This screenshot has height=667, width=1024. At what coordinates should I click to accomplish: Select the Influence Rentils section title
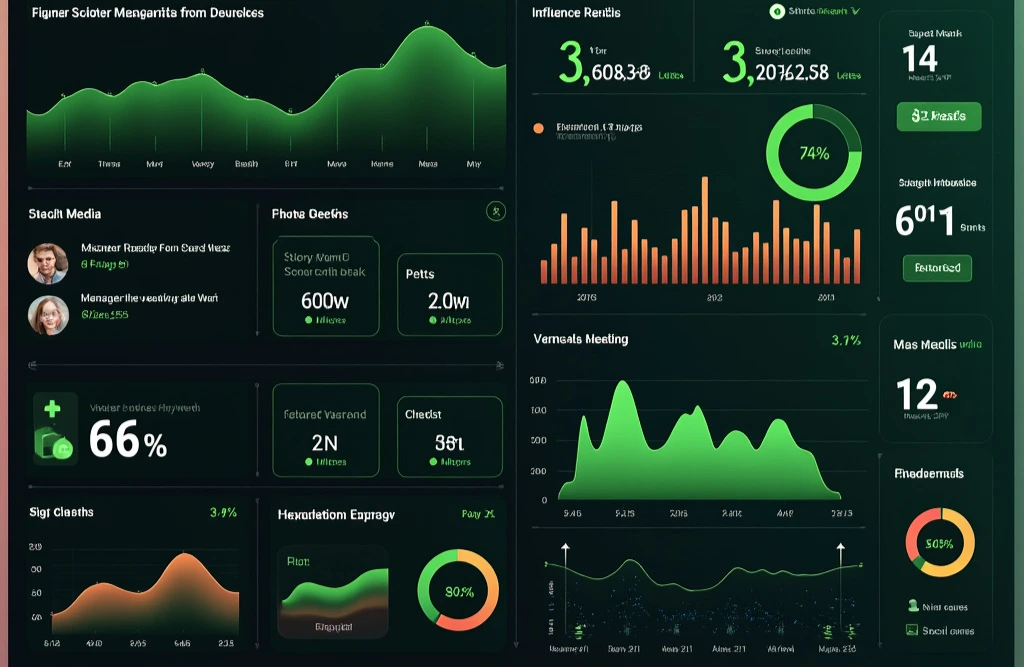pos(576,13)
